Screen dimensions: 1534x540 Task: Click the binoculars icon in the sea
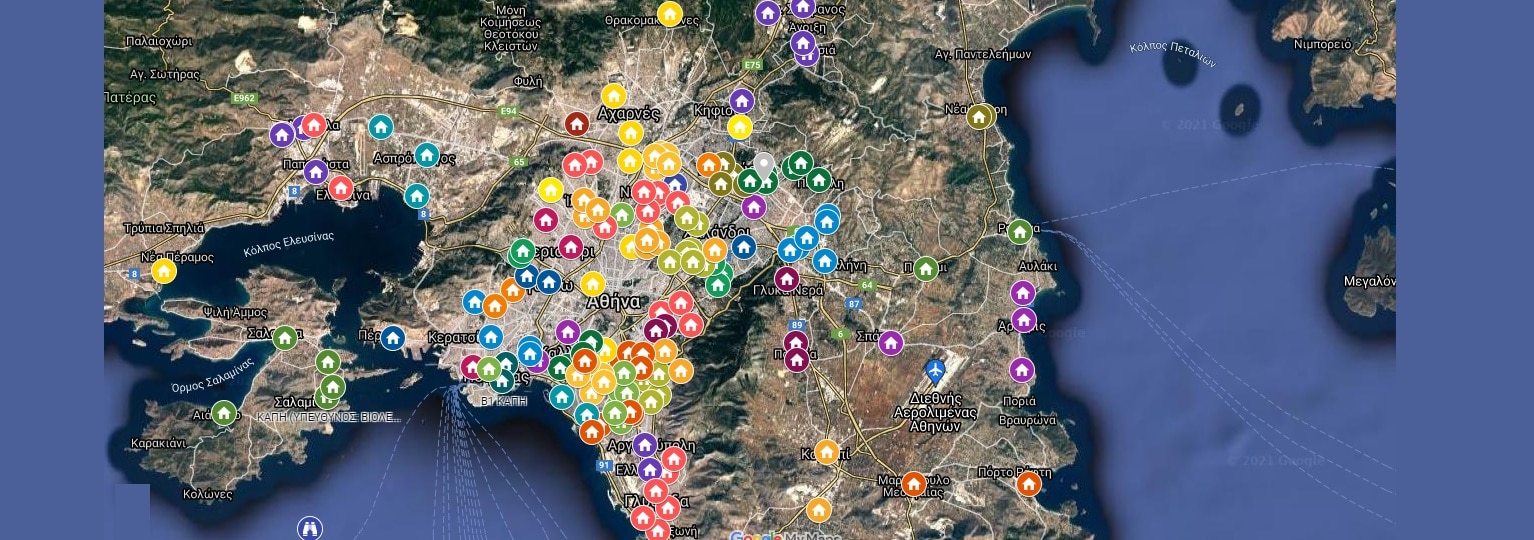point(310,527)
